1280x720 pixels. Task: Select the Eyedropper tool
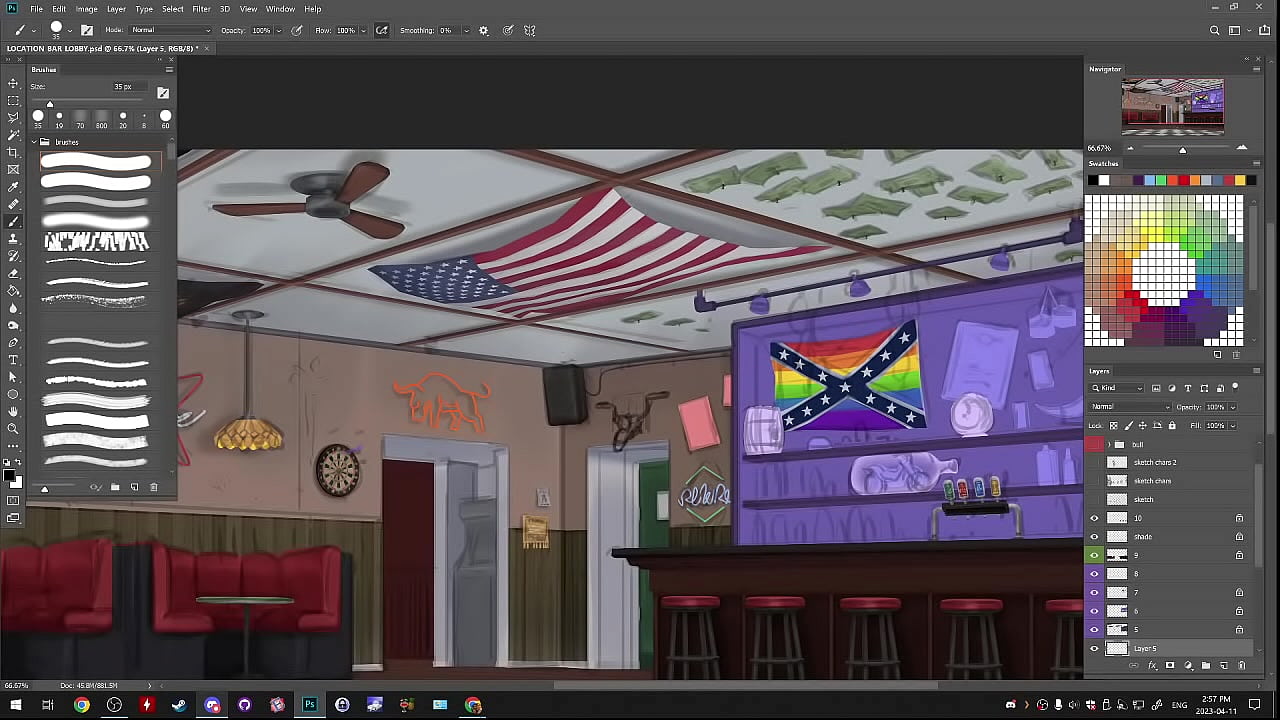click(x=13, y=187)
